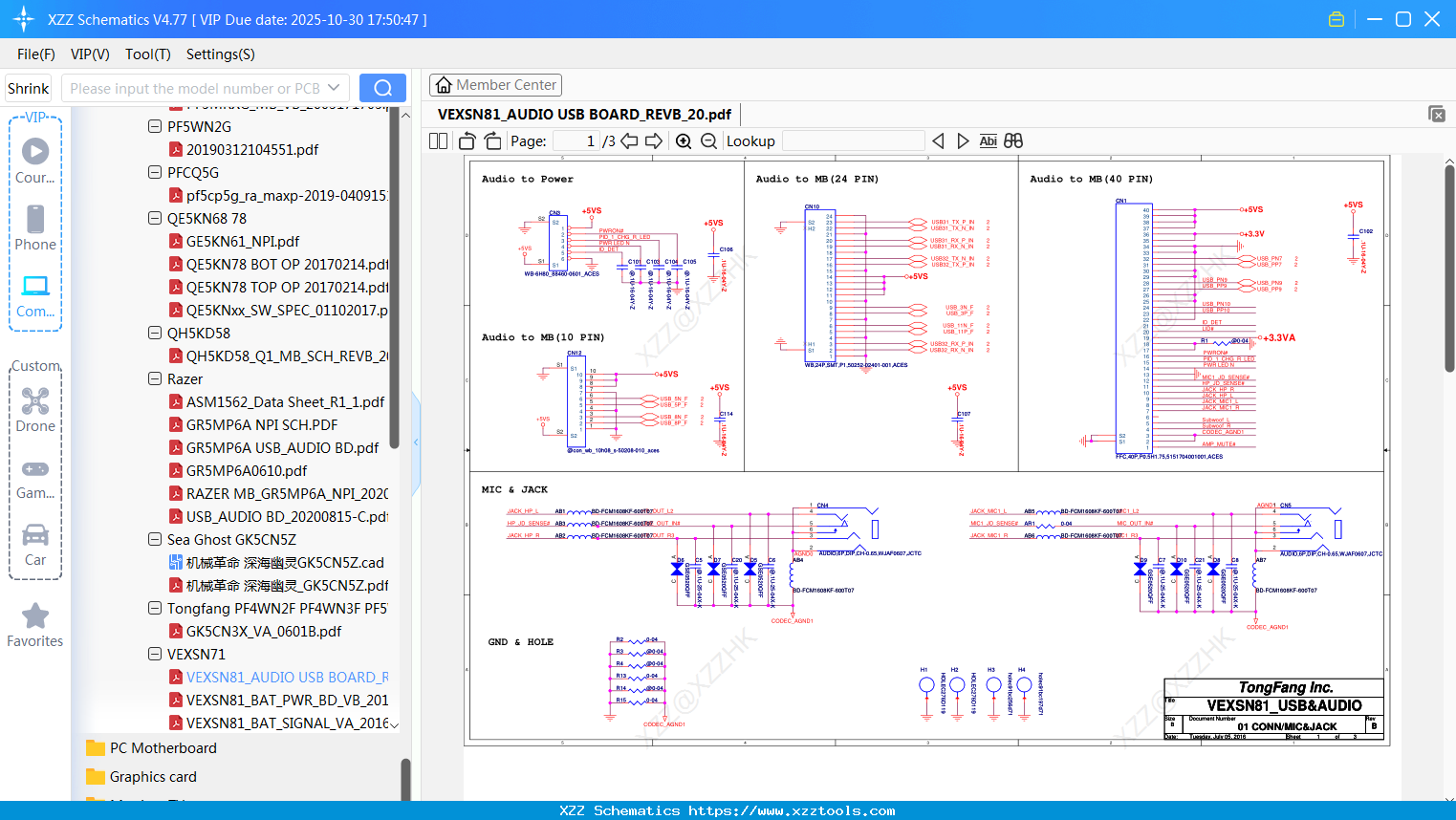Rotate the page clockwise
Viewport: 1456px width, 820px height.
click(x=492, y=141)
